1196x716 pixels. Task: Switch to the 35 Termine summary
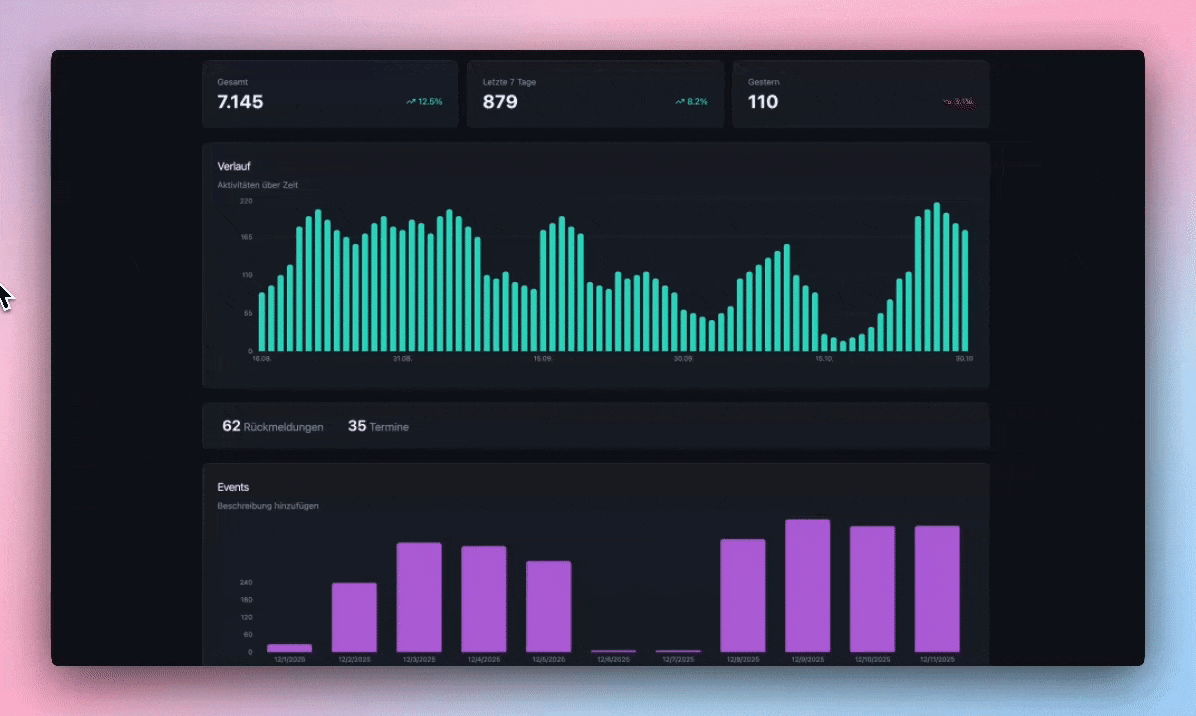pyautogui.click(x=378, y=426)
